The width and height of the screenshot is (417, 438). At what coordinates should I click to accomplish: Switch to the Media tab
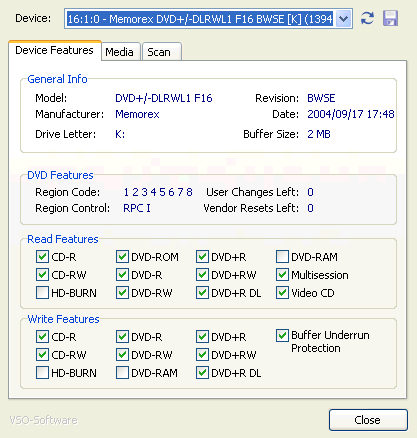pyautogui.click(x=120, y=52)
